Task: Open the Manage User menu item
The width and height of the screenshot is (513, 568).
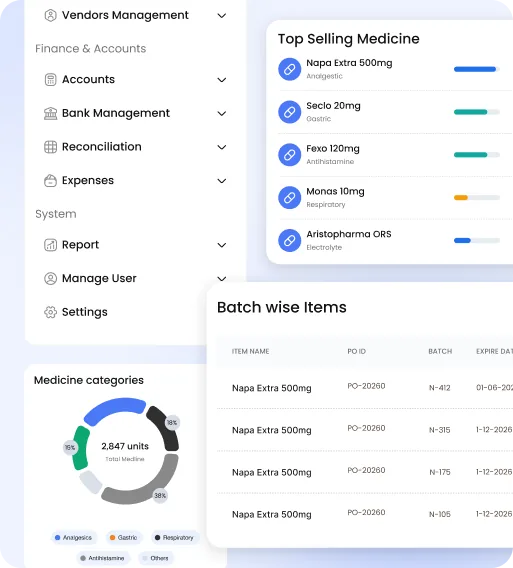Action: coord(135,278)
